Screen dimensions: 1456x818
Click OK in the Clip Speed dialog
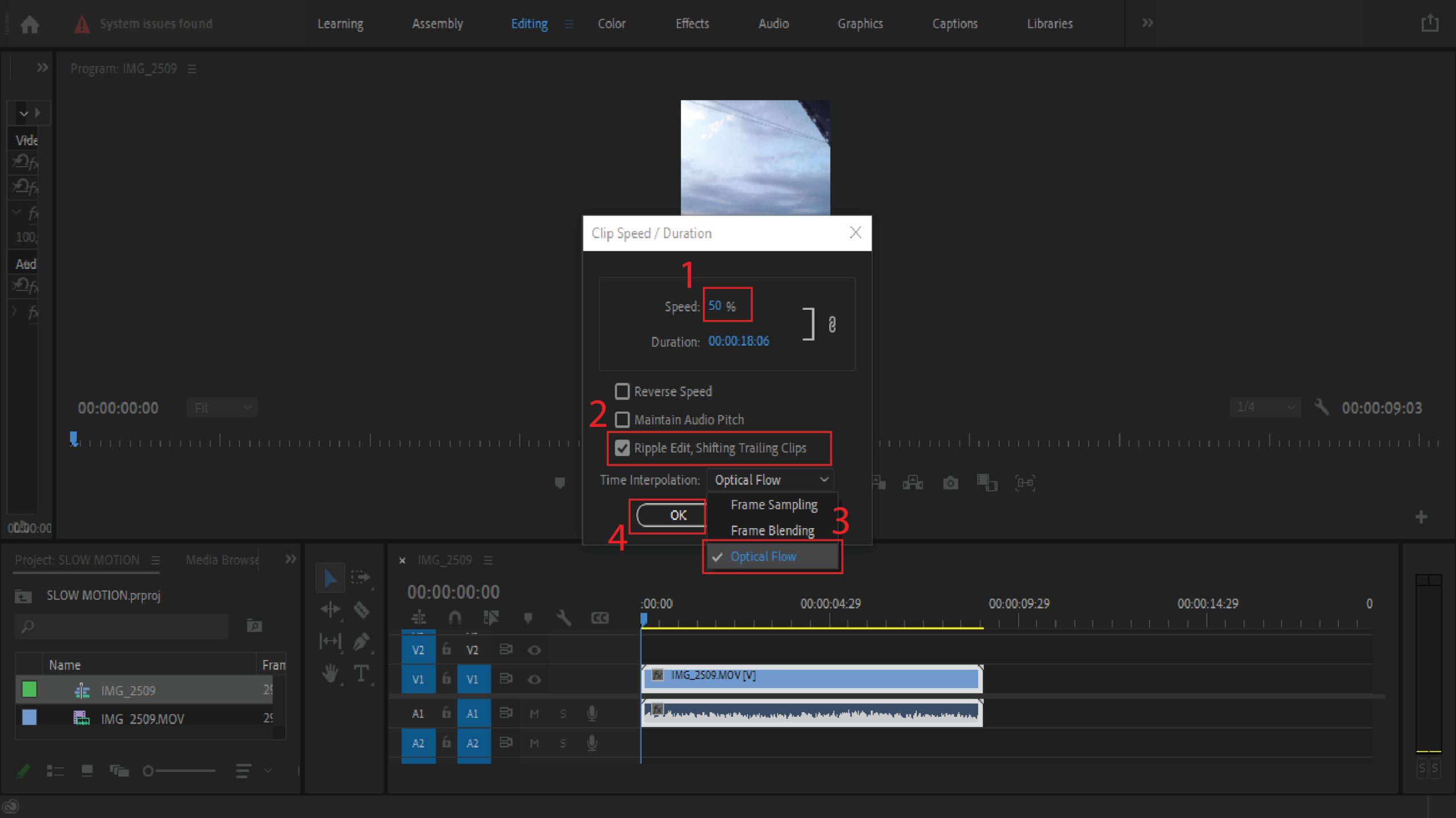(678, 515)
